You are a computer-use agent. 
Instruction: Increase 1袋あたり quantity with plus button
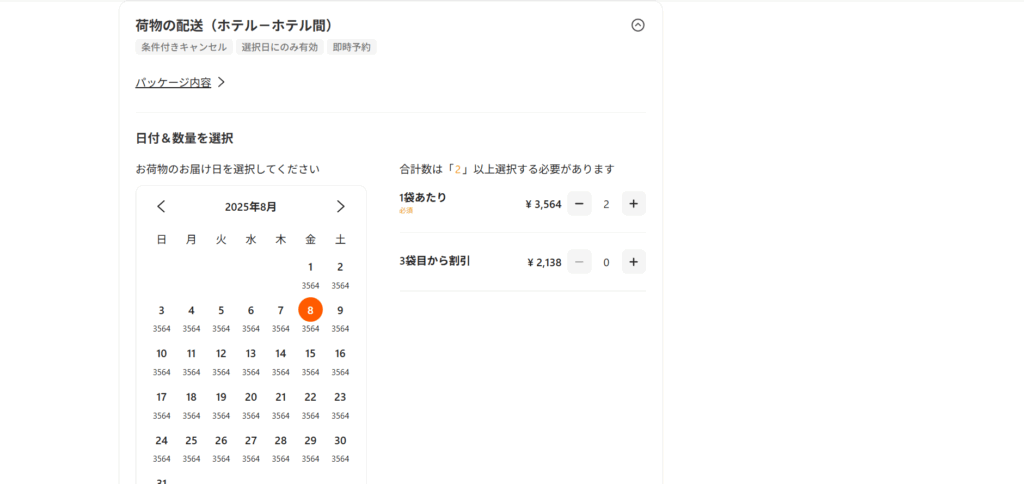tap(633, 204)
